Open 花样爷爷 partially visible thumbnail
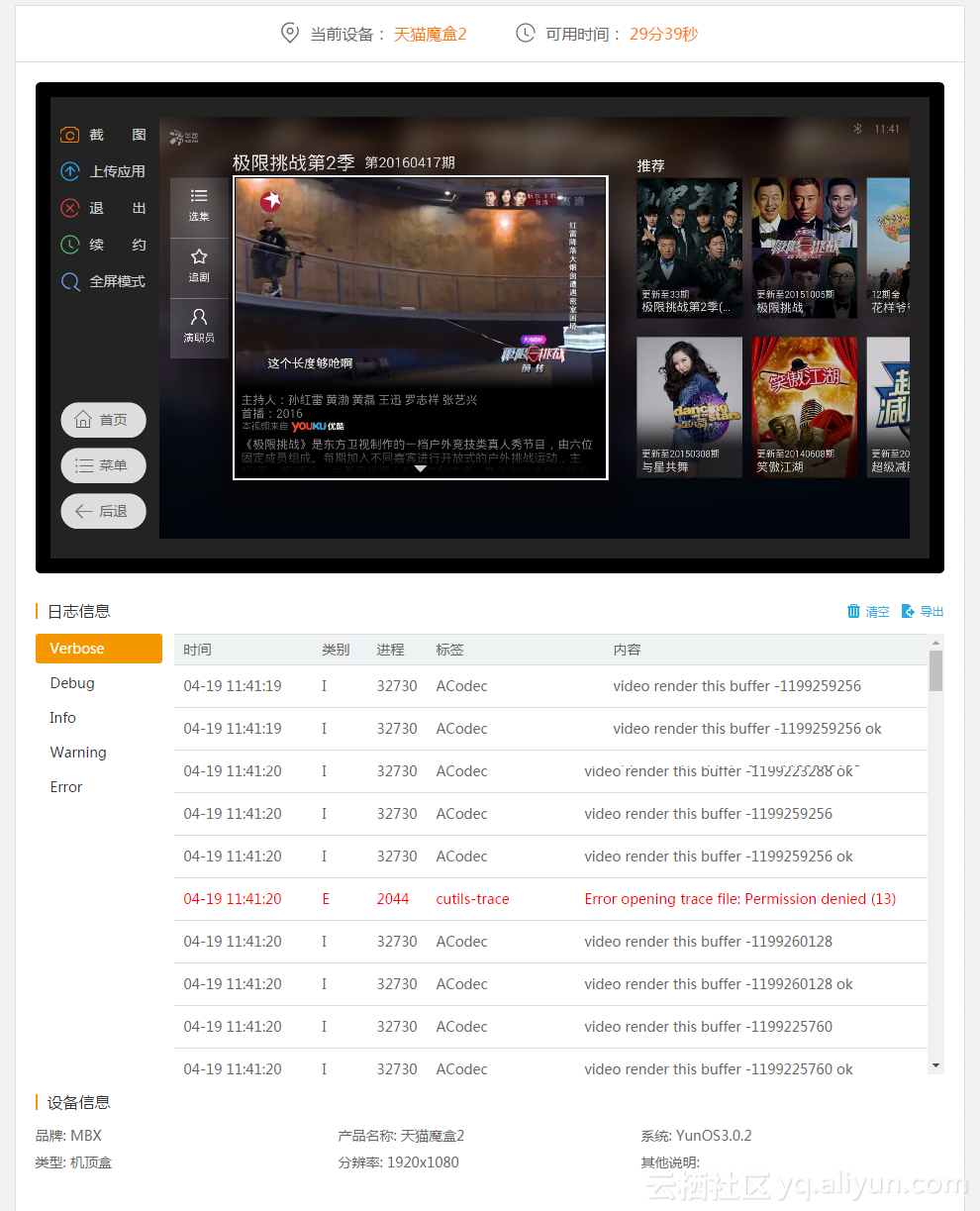This screenshot has height=1211, width=980. [888, 249]
